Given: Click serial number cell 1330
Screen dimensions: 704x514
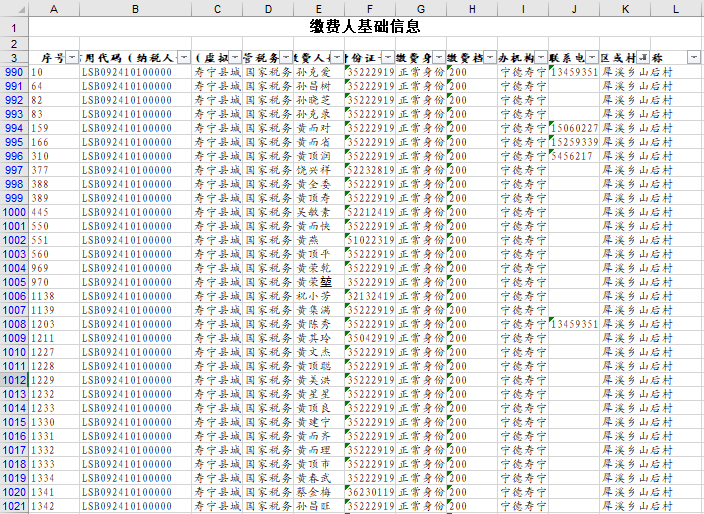Looking at the screenshot, I should (x=54, y=422).
